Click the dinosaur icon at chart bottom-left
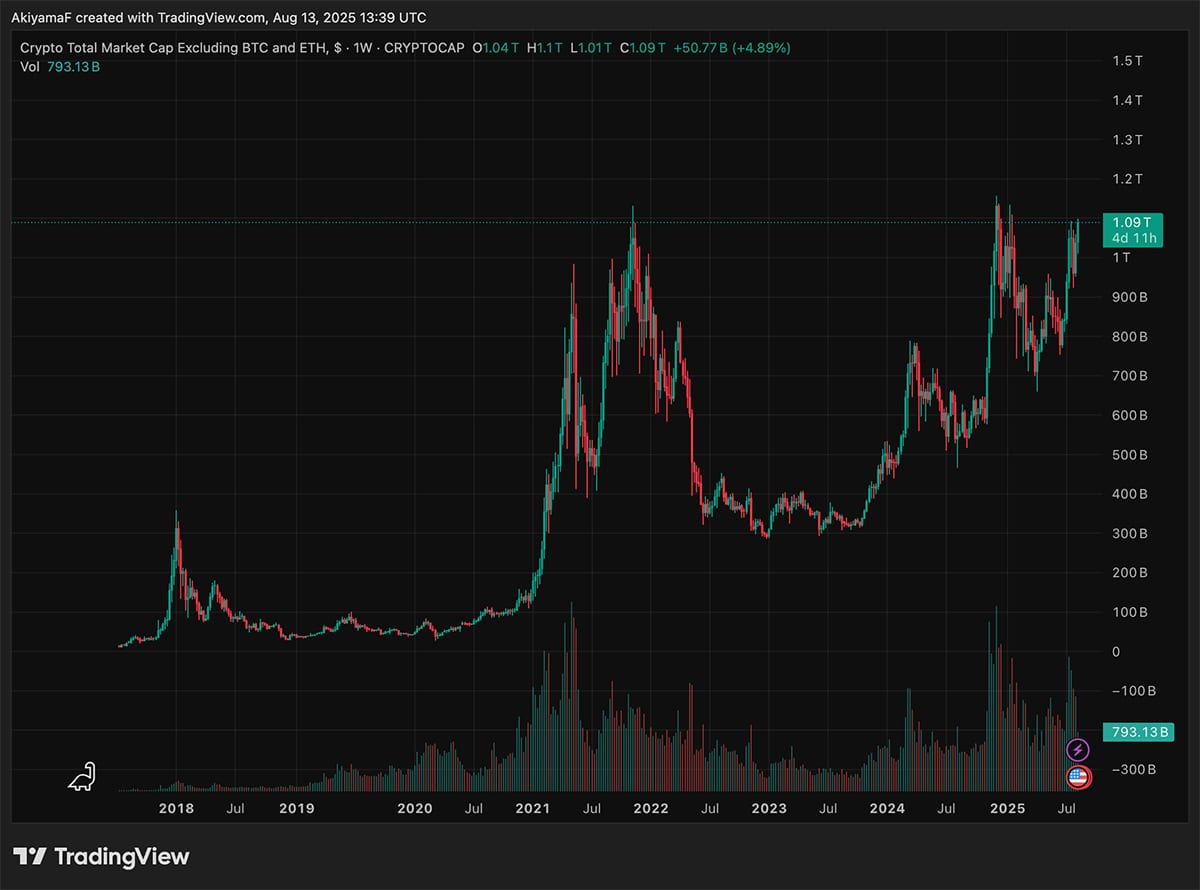This screenshot has height=890, width=1200. click(81, 776)
